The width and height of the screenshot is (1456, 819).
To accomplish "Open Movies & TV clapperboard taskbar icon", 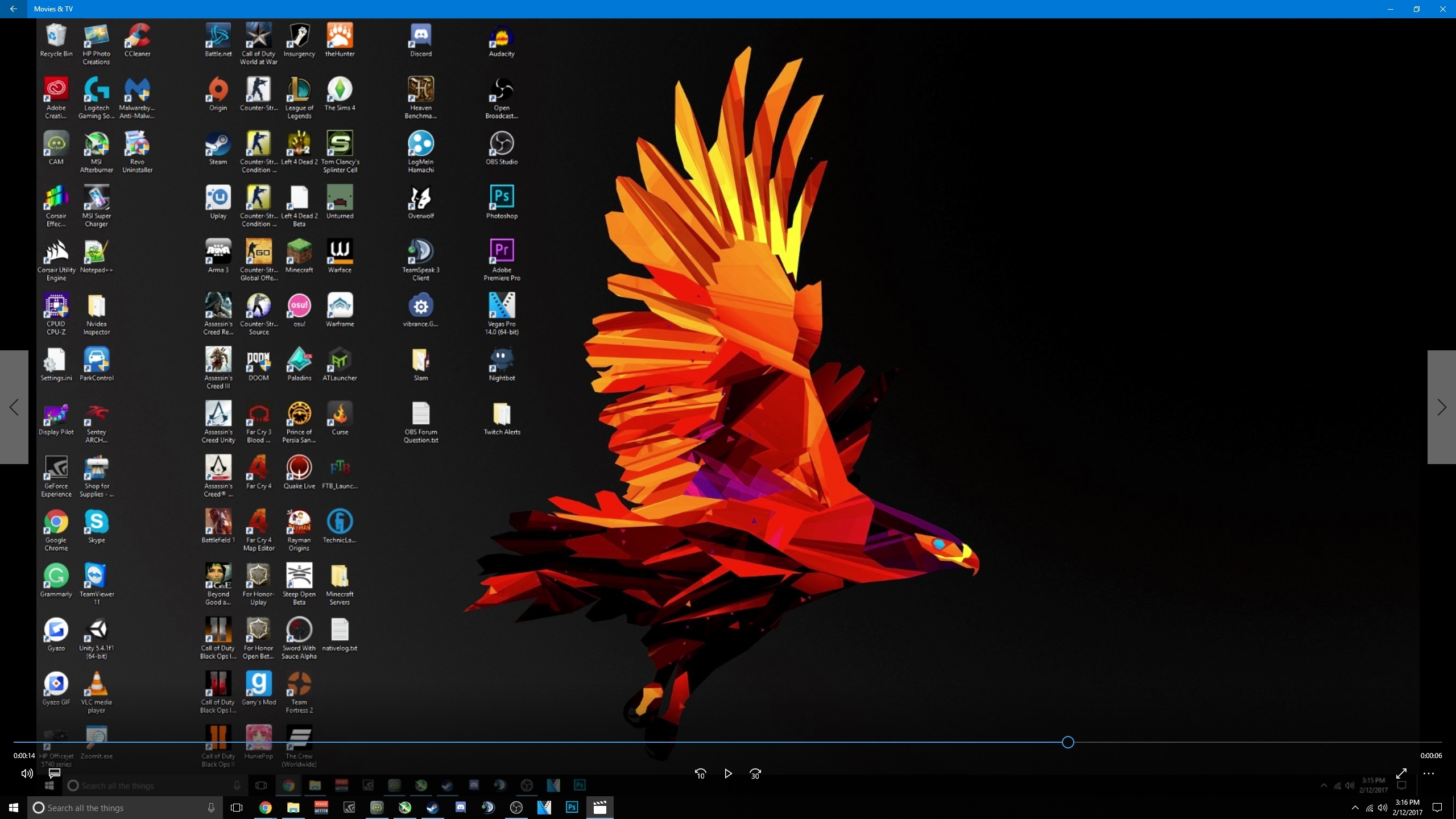I will point(599,808).
